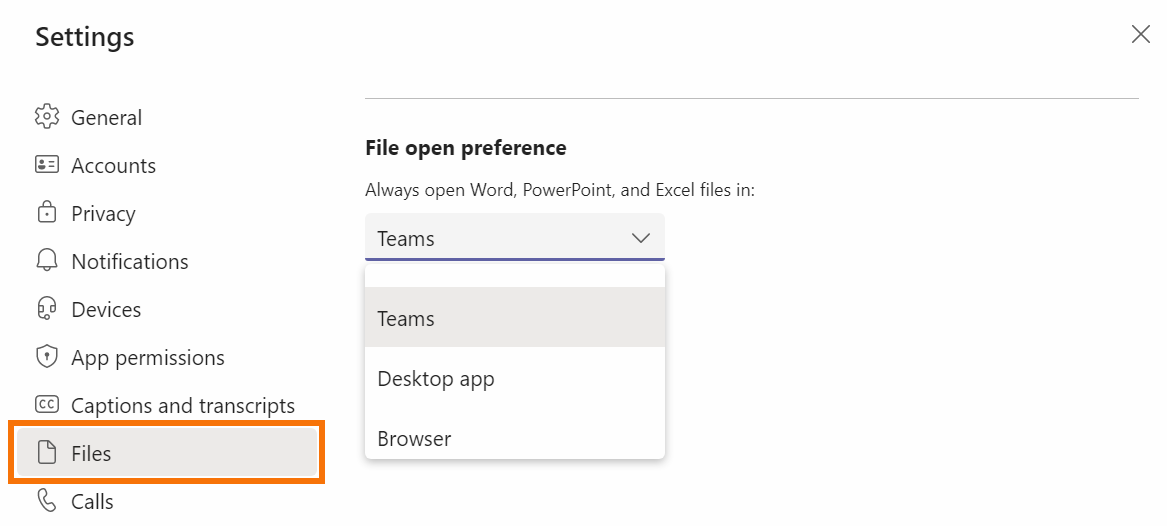Click the dropdown chevron arrow
Screen dimensions: 1167x526
click(x=640, y=238)
